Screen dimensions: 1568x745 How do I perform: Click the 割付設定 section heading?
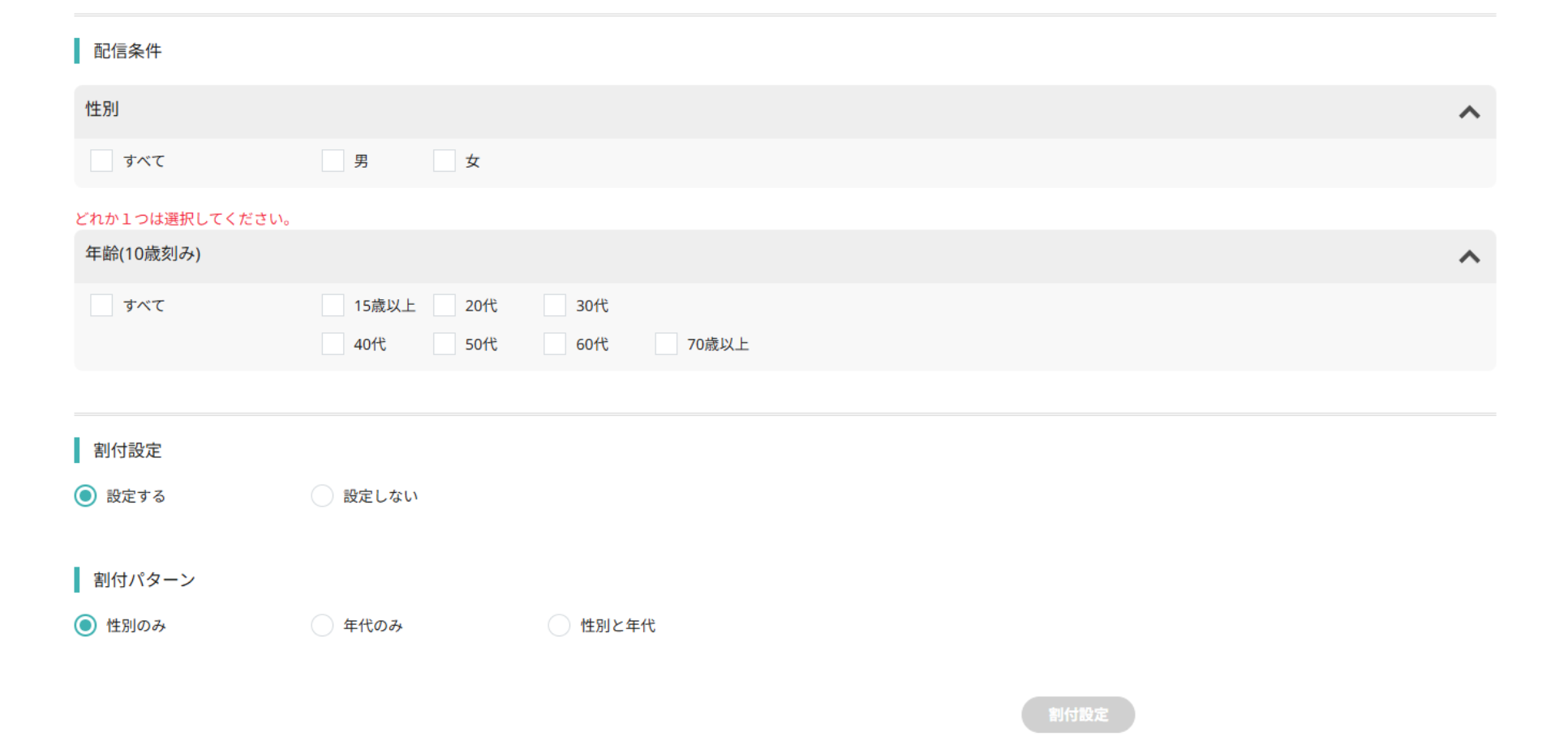(x=127, y=451)
